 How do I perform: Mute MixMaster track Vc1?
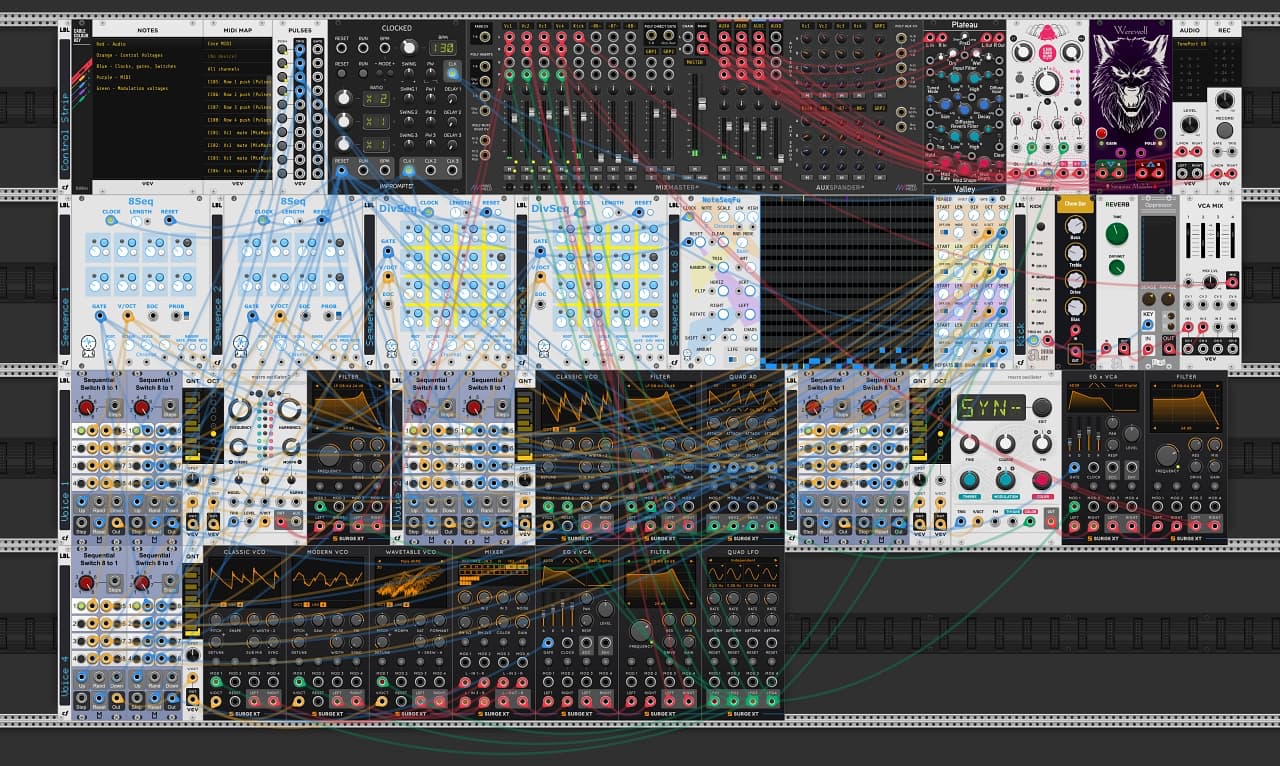(509, 169)
